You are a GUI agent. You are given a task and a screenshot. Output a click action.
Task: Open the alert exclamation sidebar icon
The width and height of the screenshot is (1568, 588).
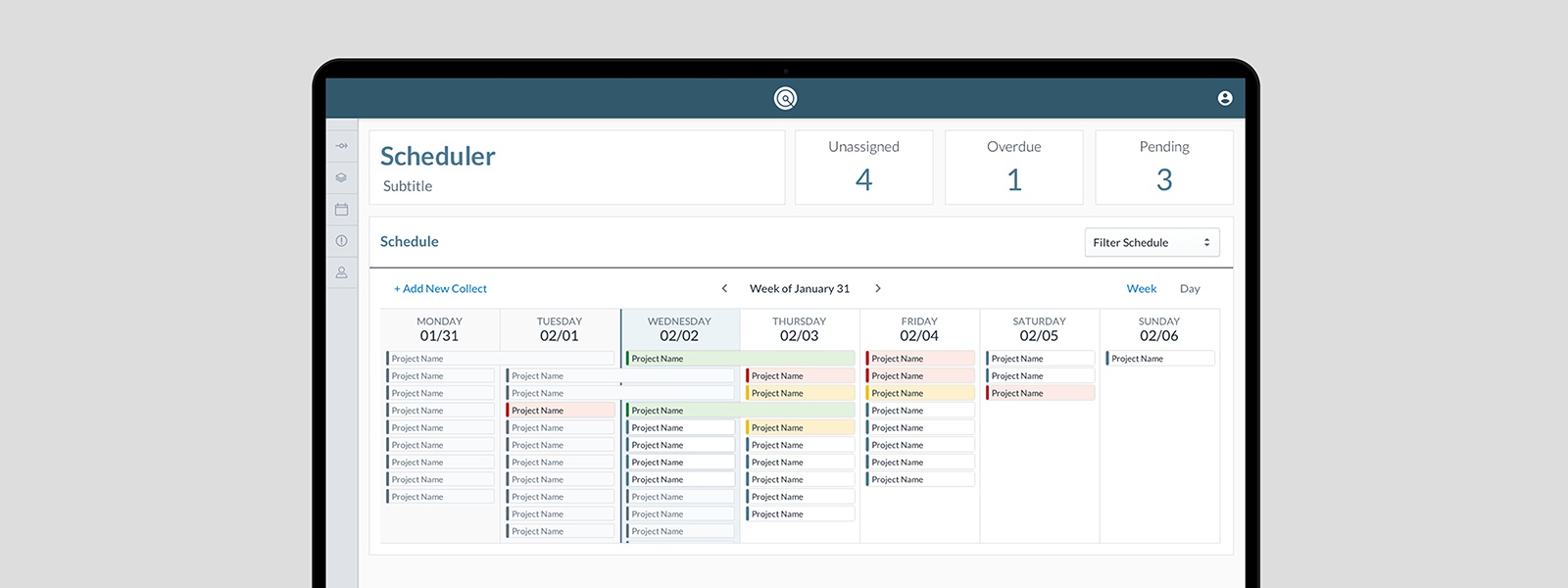341,240
